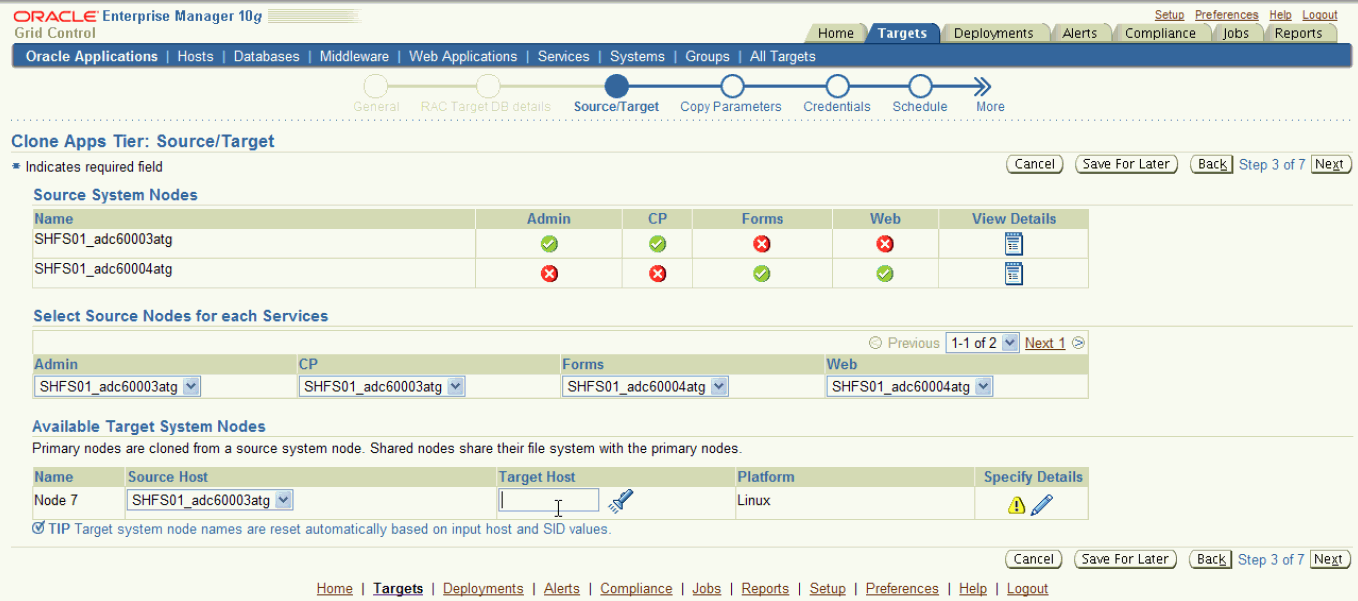Open the Hosts subtab

(x=195, y=57)
